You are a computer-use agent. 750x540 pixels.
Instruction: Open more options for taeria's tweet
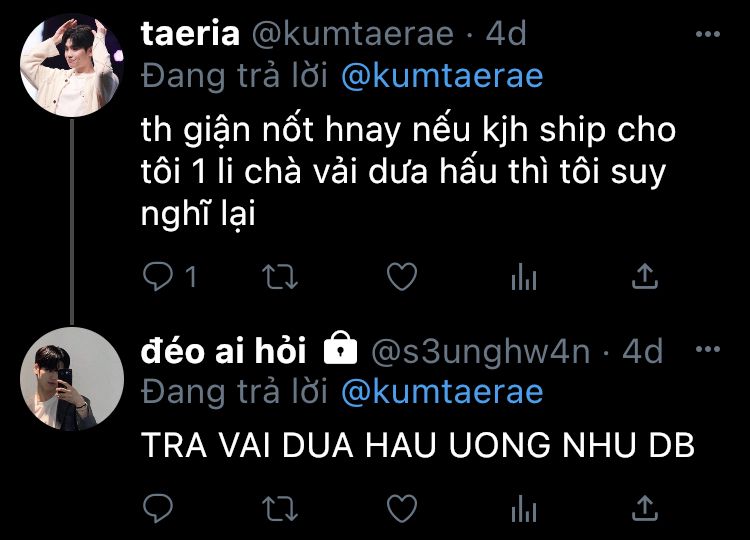click(708, 34)
